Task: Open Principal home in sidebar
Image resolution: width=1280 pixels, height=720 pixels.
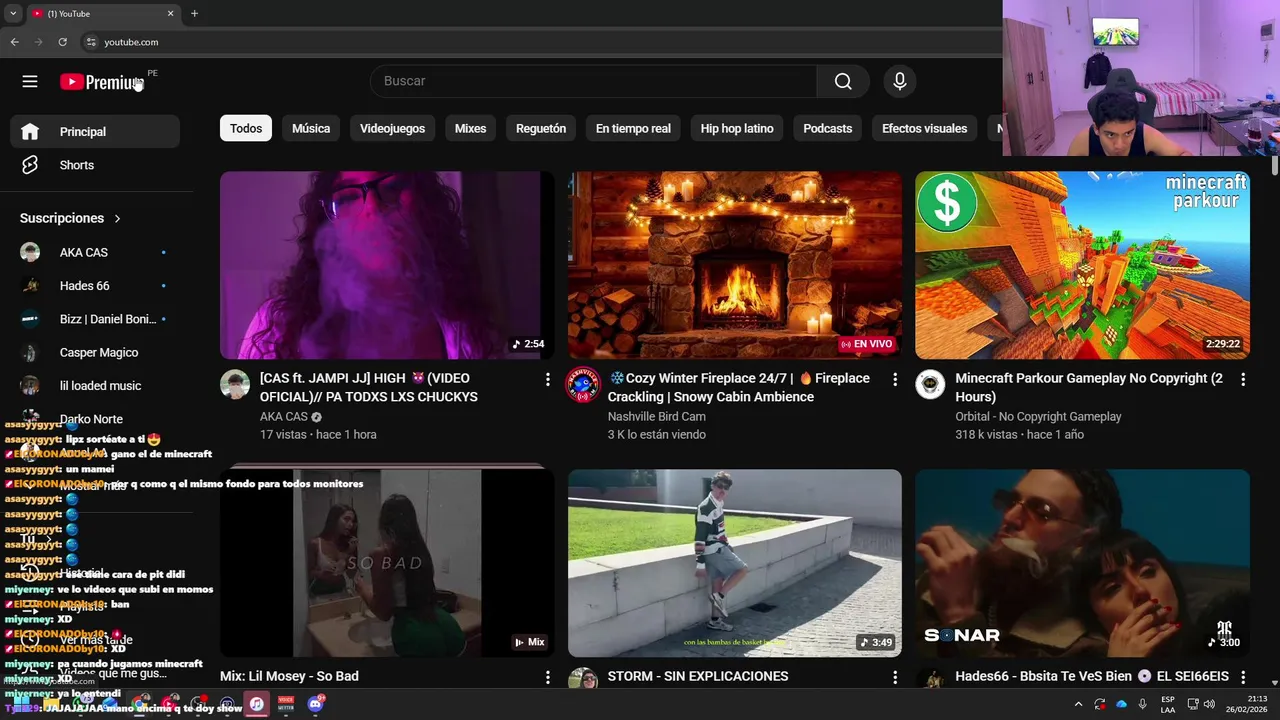Action: [95, 131]
